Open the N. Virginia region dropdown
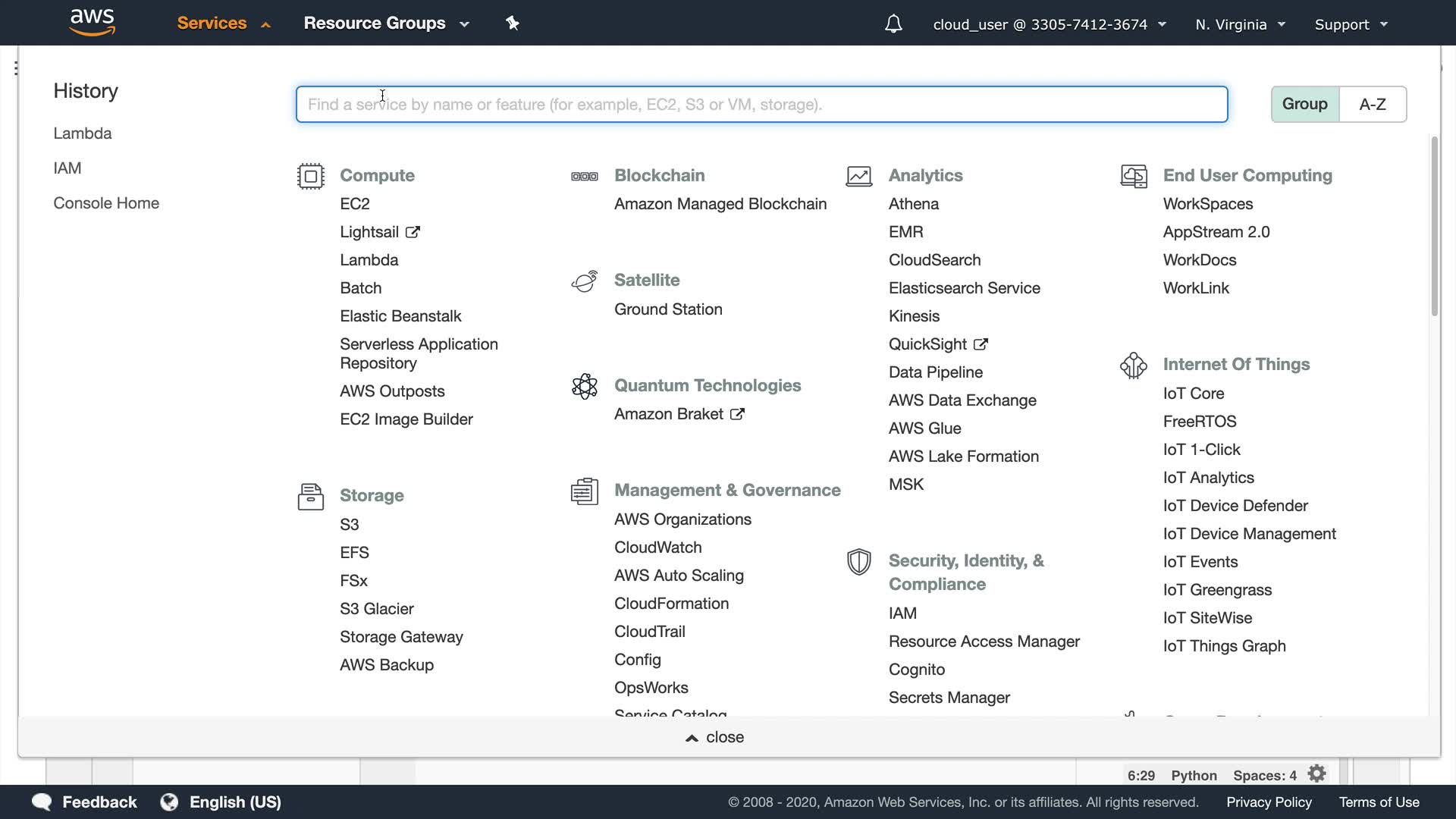The height and width of the screenshot is (819, 1456). [x=1240, y=24]
